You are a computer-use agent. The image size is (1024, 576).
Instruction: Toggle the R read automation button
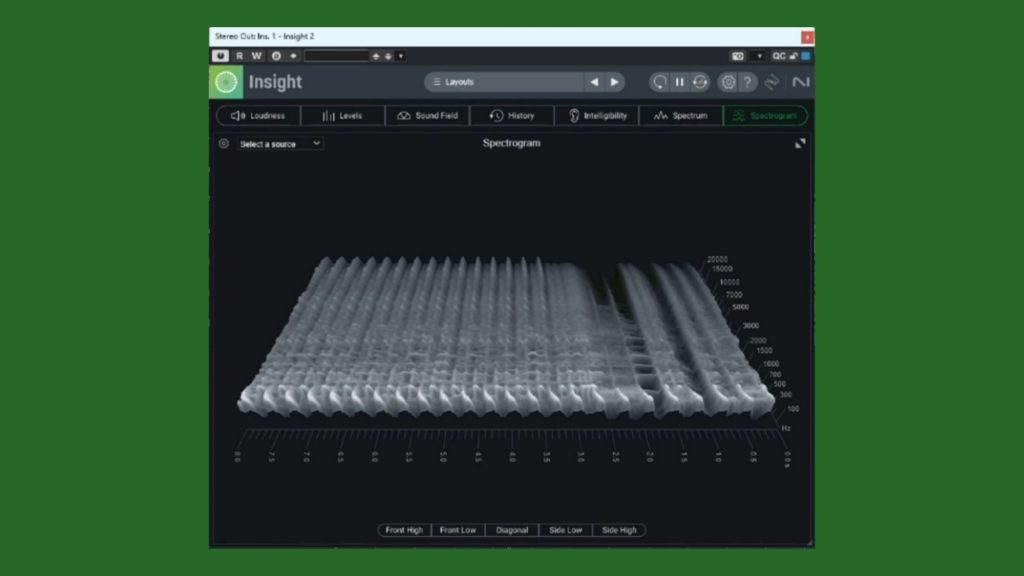point(239,56)
